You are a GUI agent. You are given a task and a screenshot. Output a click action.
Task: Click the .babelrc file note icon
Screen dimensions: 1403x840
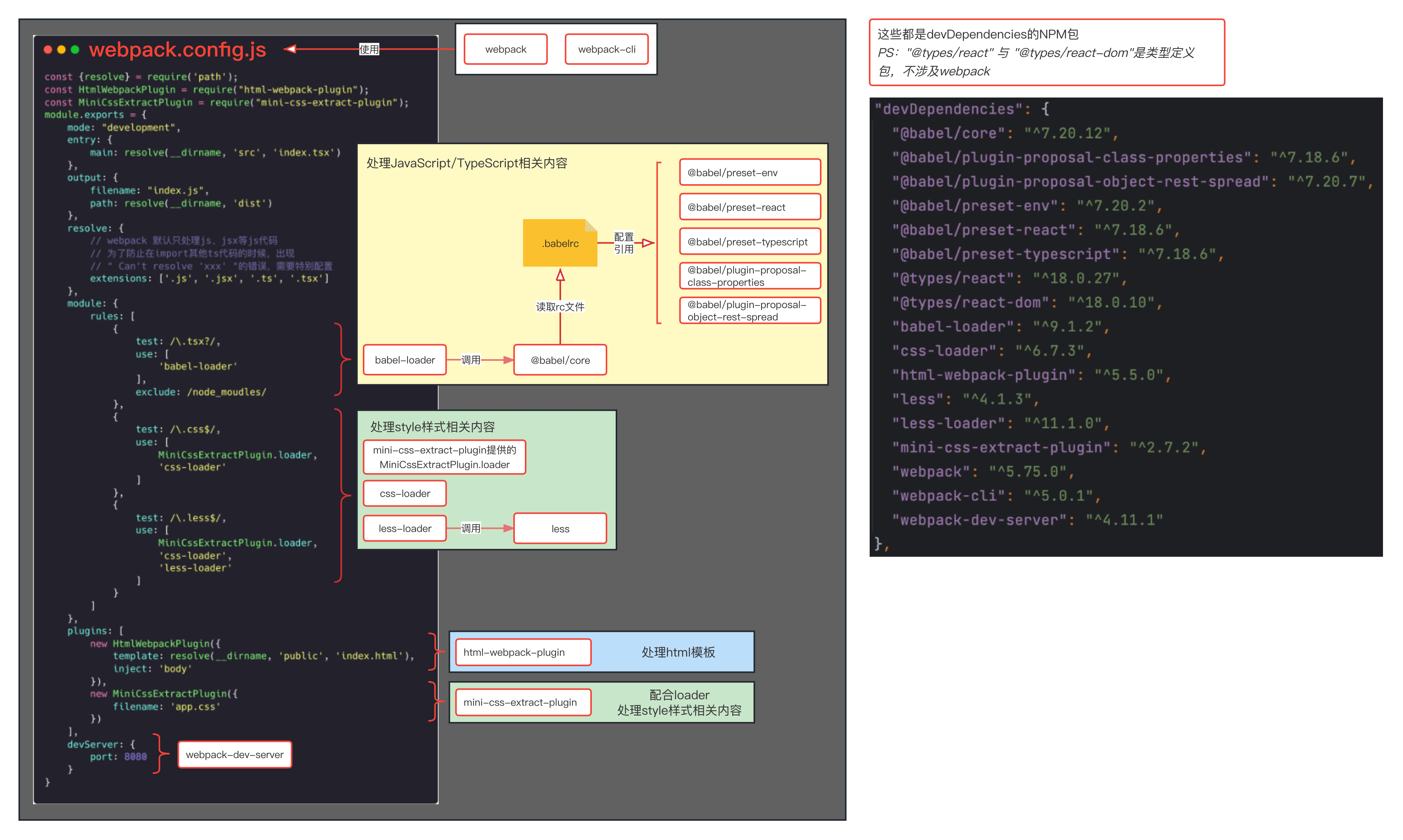[x=560, y=243]
